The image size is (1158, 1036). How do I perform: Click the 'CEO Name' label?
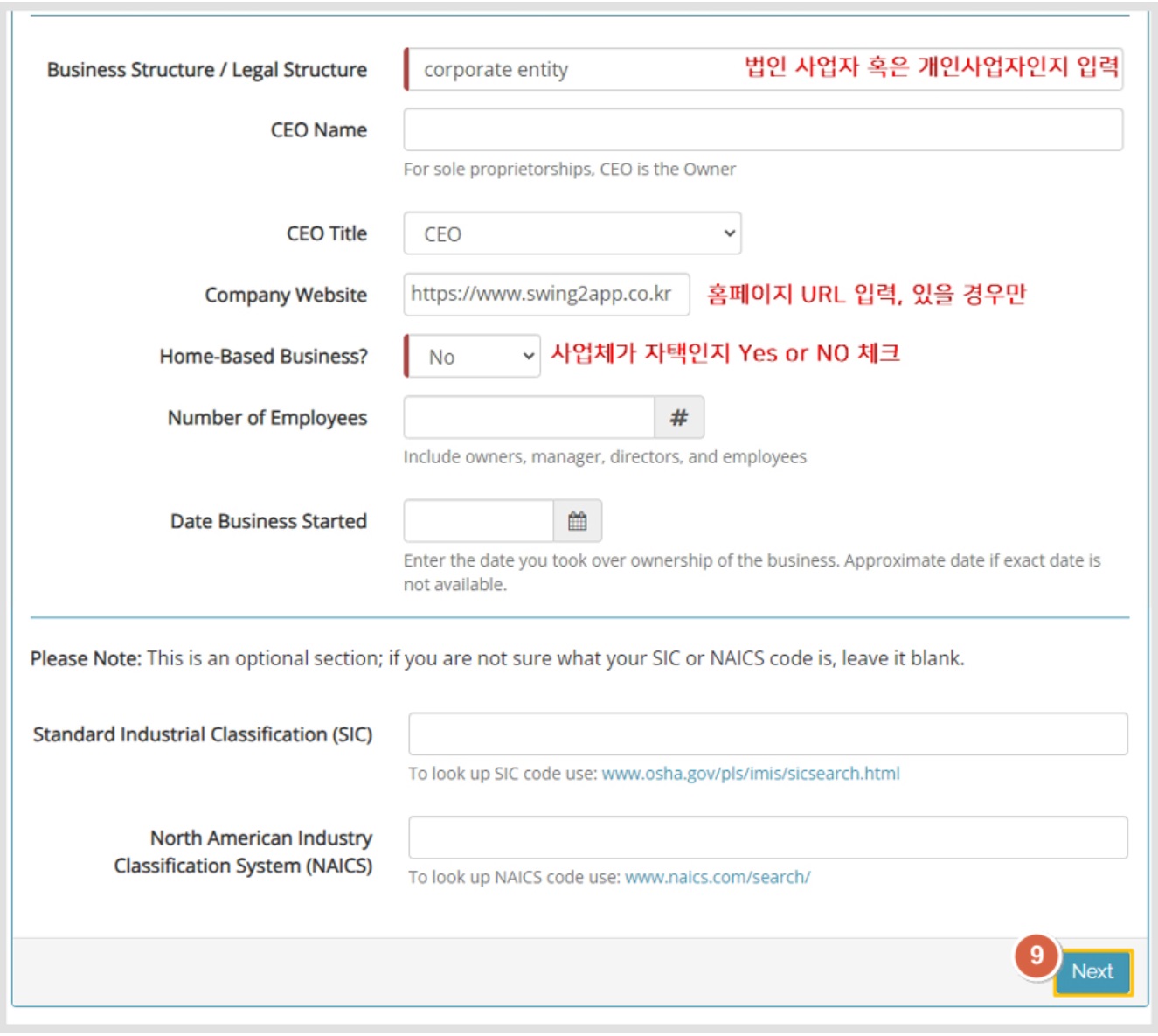319,130
